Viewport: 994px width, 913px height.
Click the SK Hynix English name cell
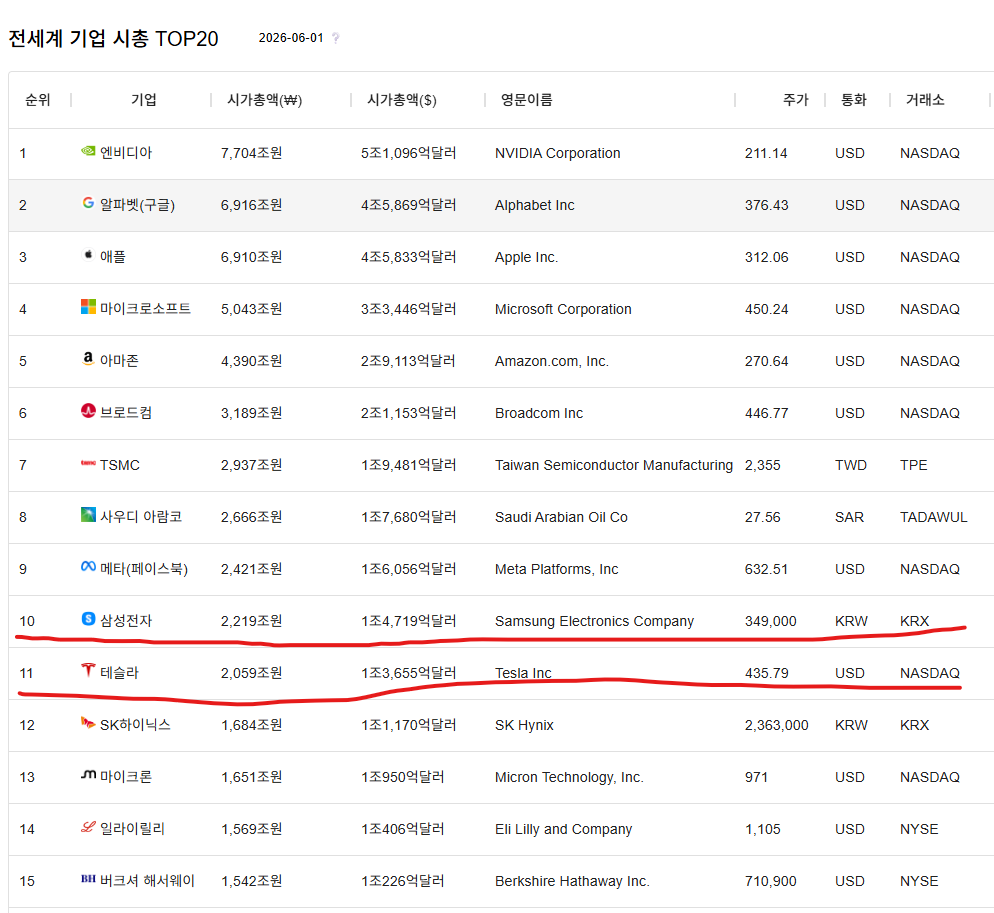tap(524, 725)
